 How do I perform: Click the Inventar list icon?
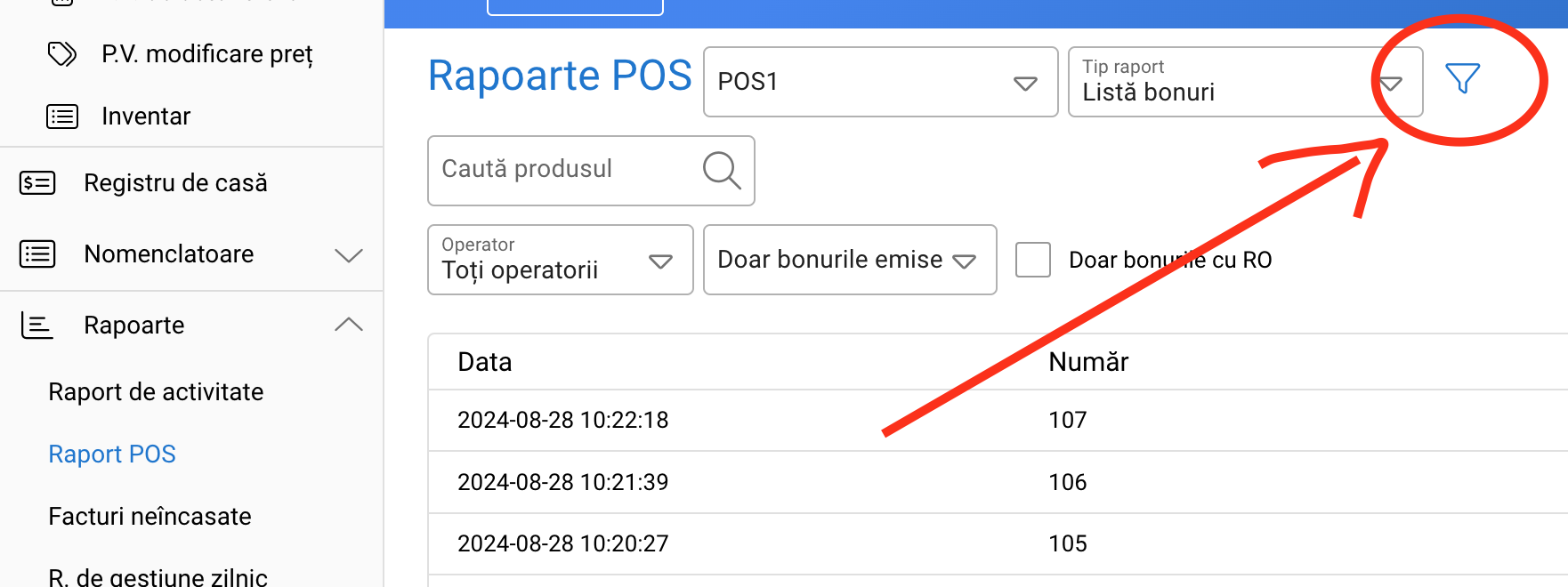point(62,117)
